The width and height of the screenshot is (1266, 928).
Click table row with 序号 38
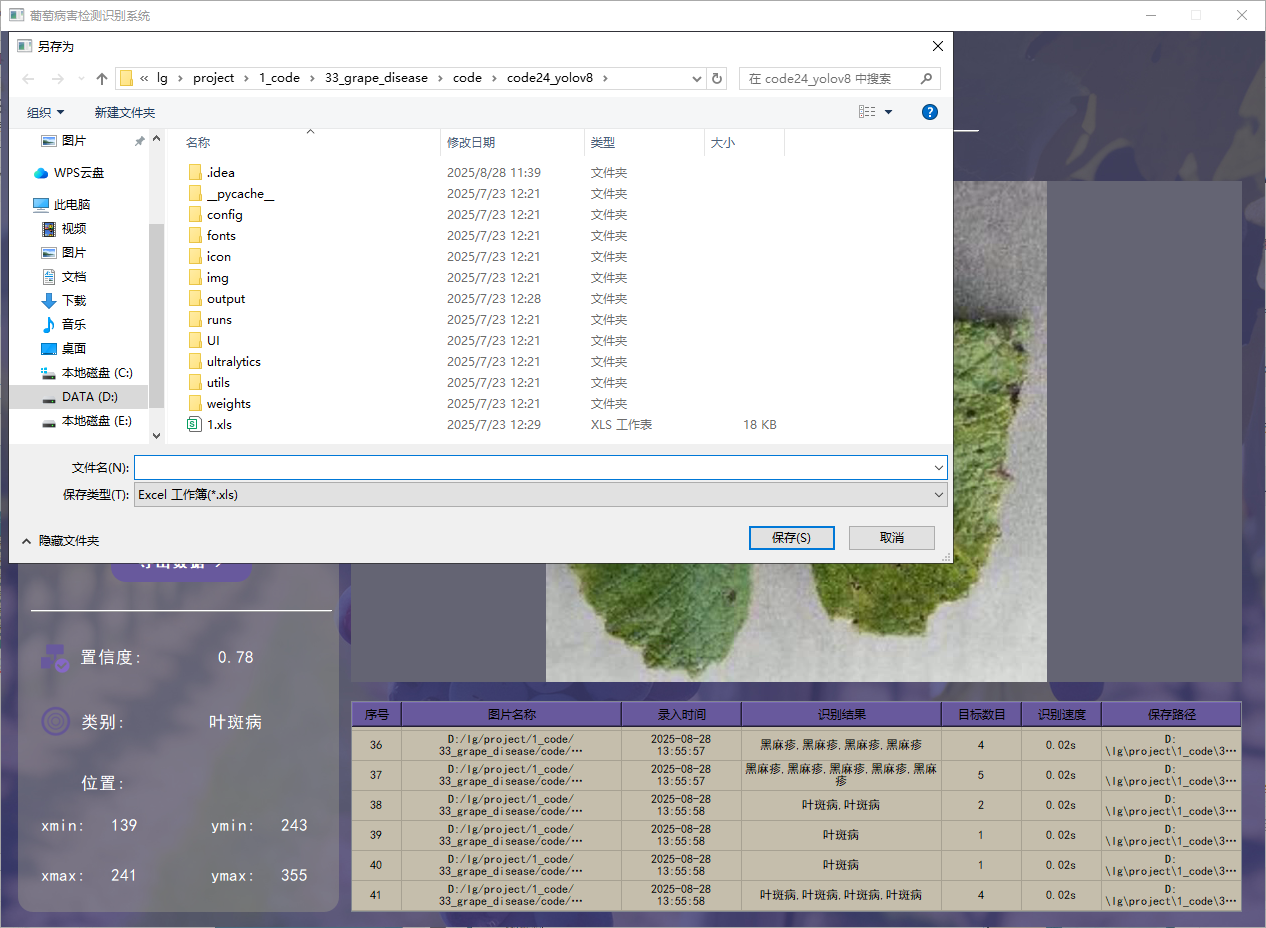(x=796, y=805)
